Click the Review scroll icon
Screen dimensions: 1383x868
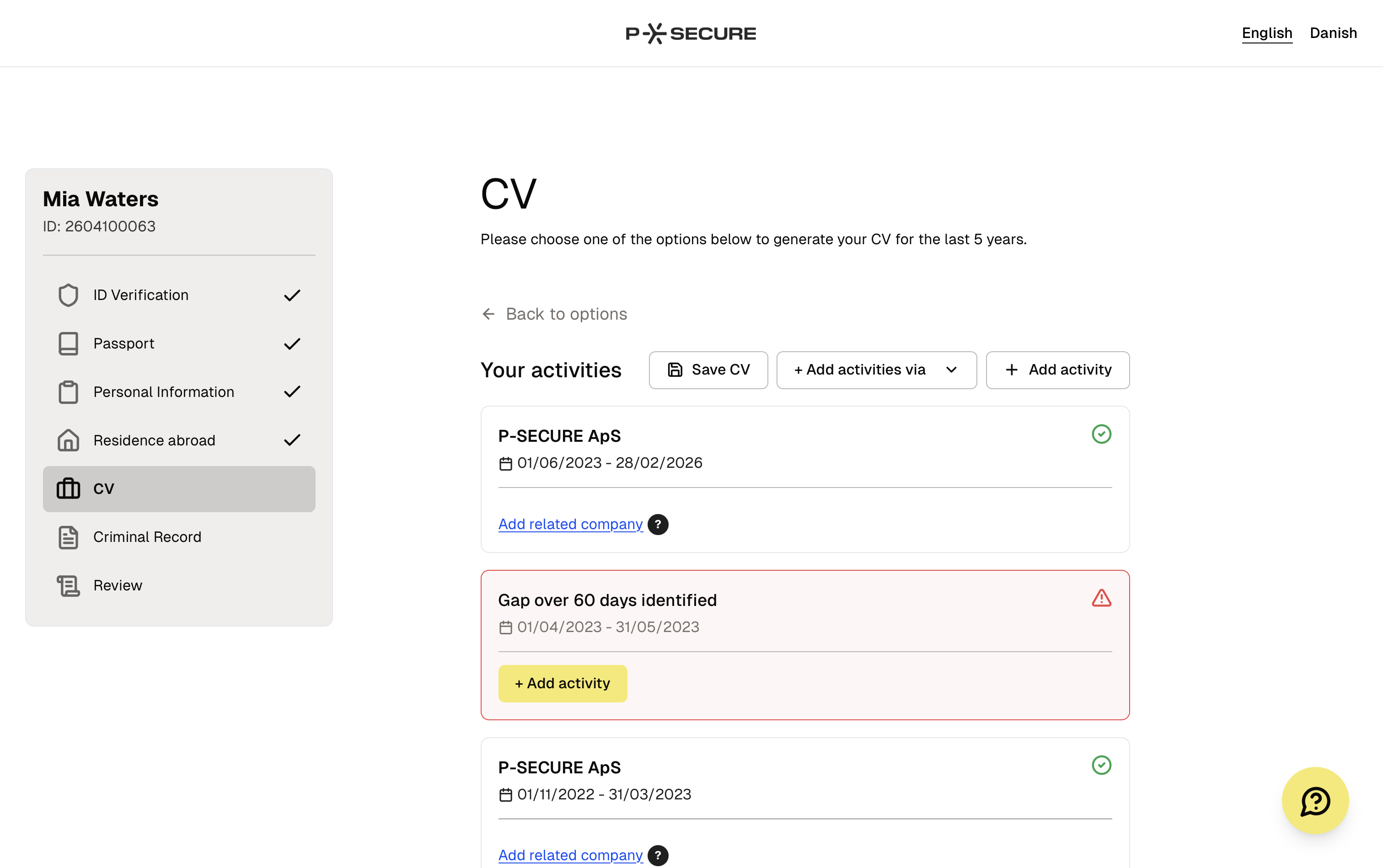(x=68, y=585)
